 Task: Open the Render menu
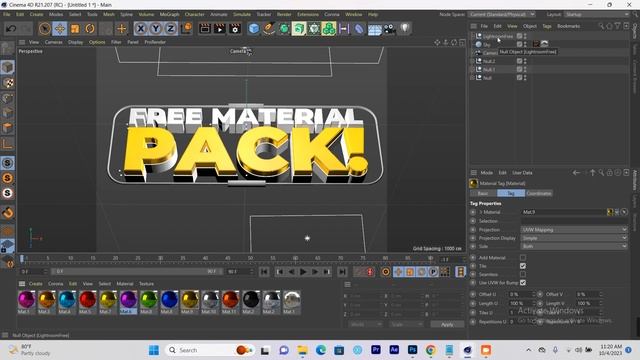284,14
